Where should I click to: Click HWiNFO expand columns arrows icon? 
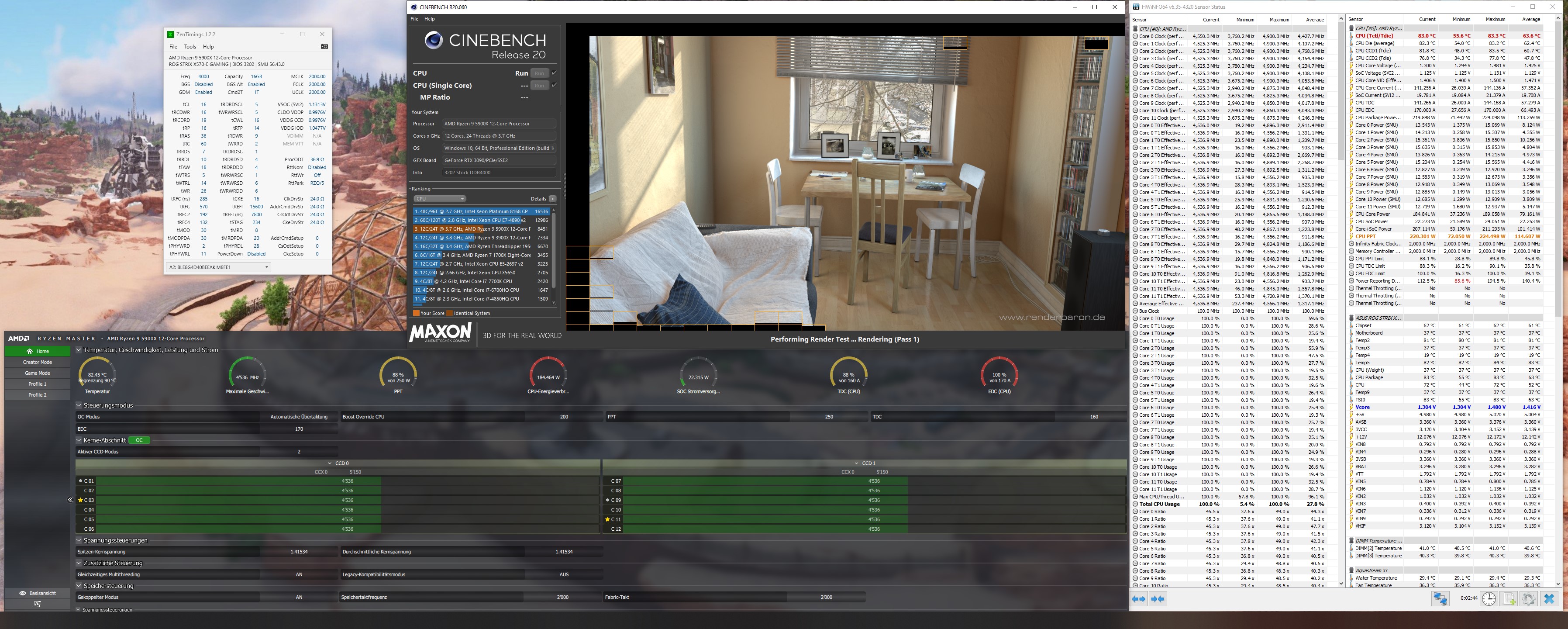(1138, 599)
